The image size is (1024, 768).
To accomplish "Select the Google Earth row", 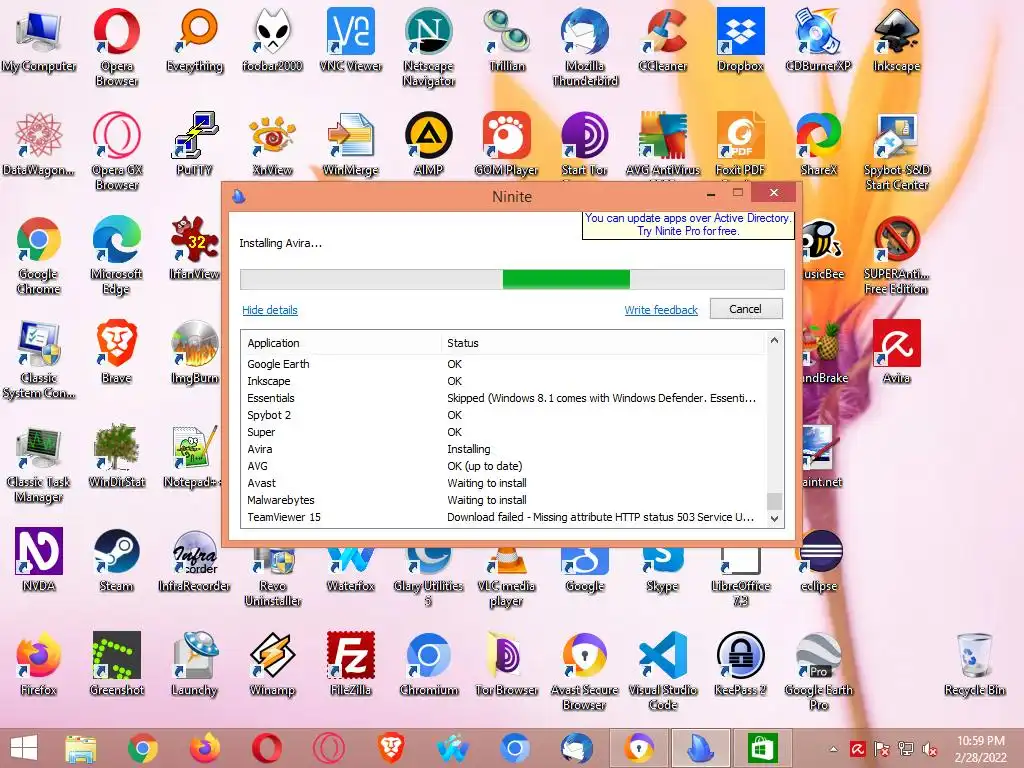I will (503, 364).
